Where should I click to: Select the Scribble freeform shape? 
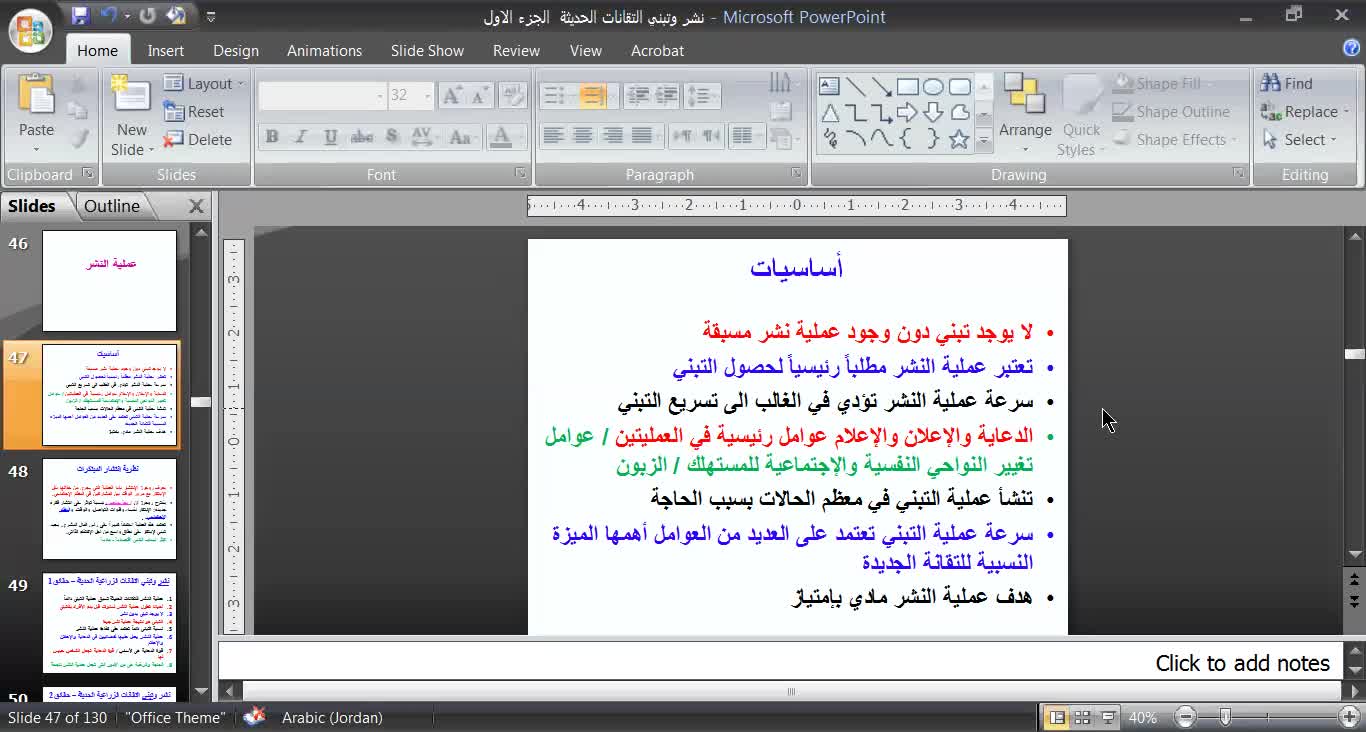click(x=829, y=139)
